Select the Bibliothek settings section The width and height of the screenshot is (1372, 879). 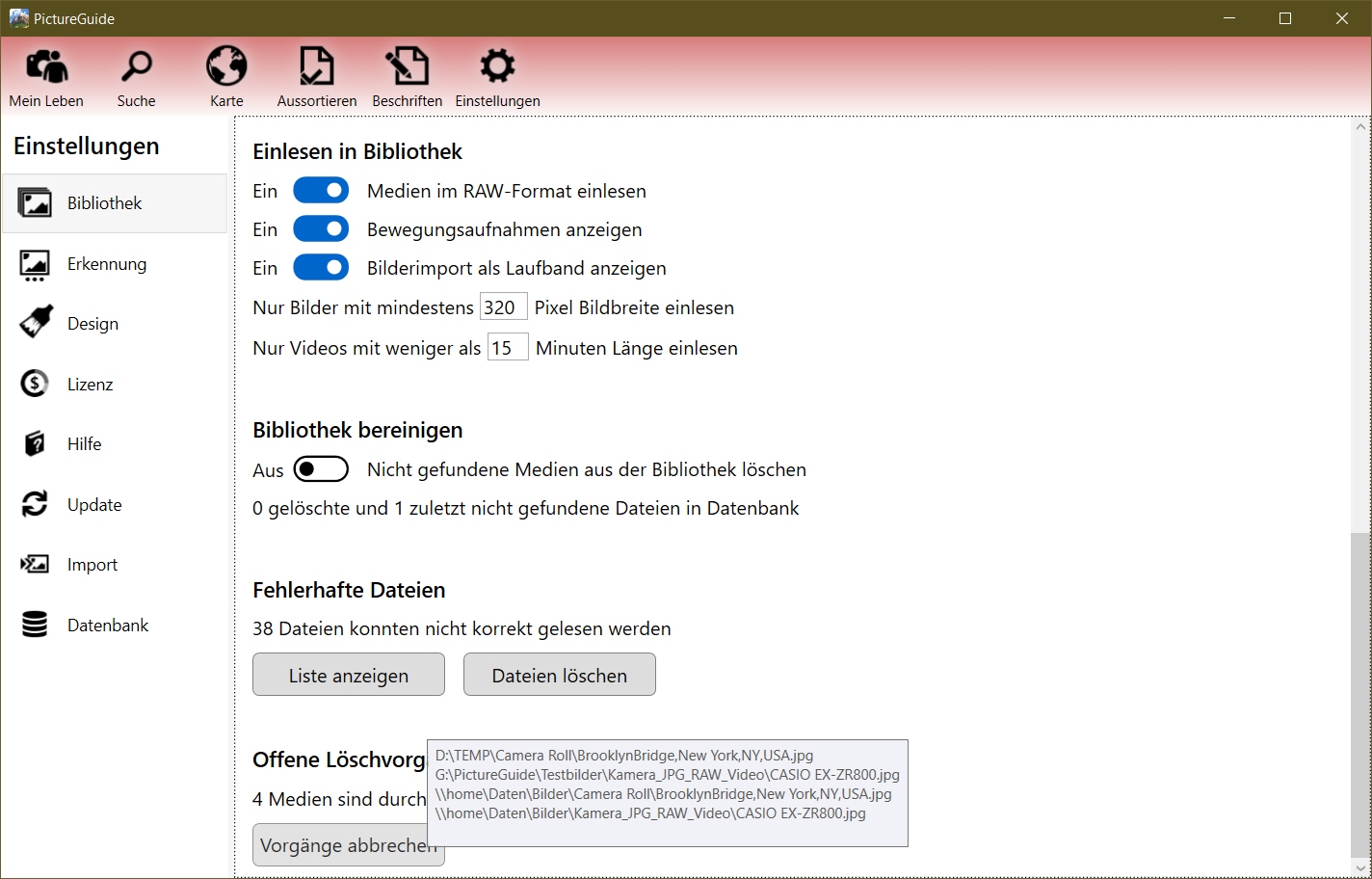coord(115,203)
